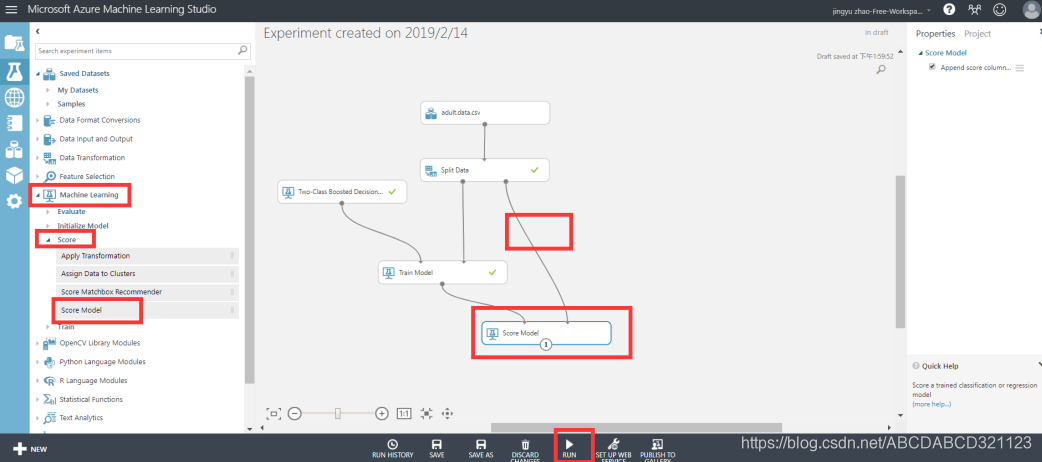
Task: Select Apply Transformation module item
Action: [x=148, y=256]
